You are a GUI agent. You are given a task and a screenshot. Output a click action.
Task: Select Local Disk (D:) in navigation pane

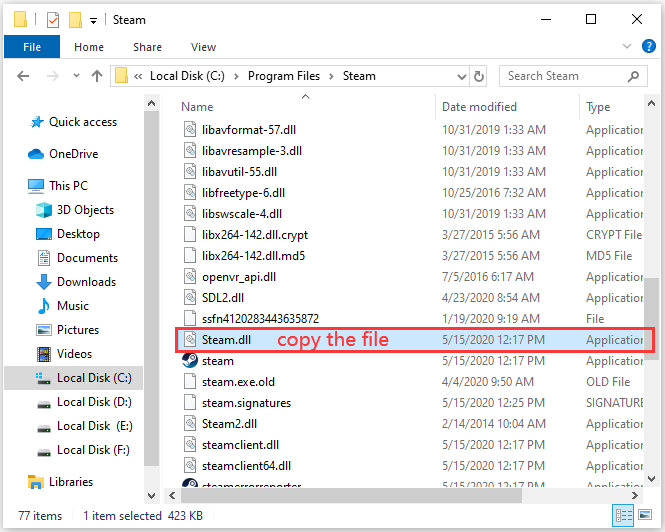84,402
